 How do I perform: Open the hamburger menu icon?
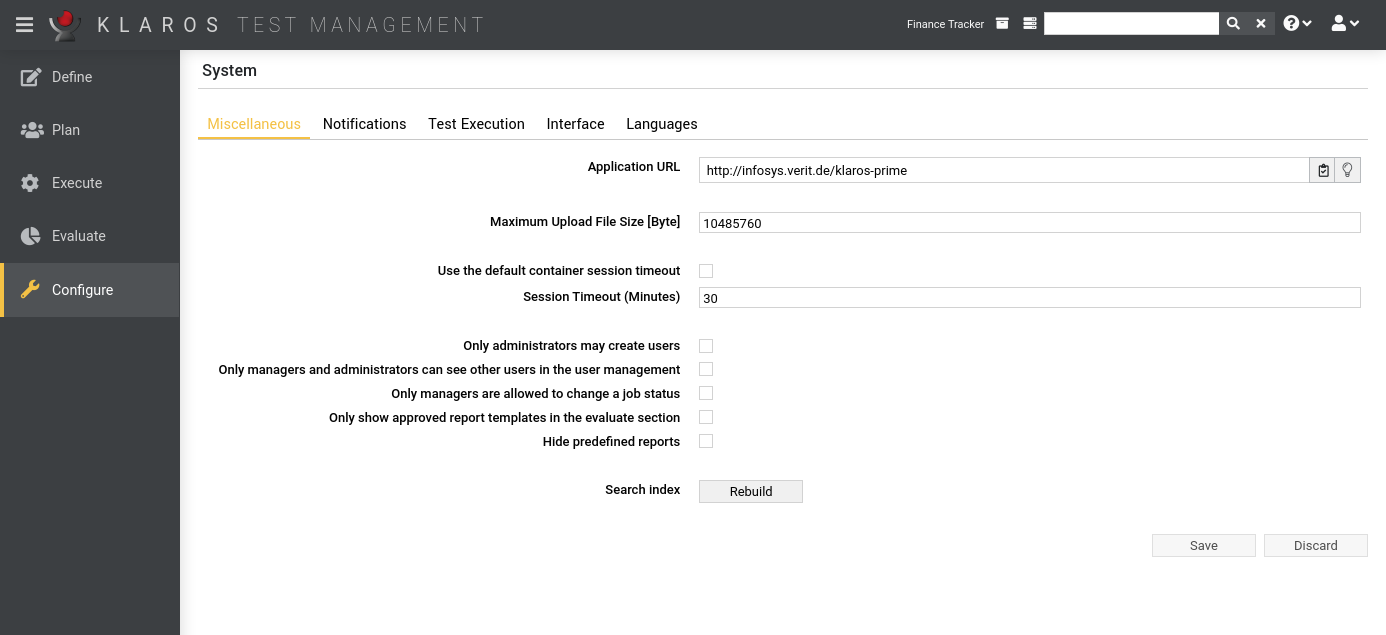(x=24, y=24)
